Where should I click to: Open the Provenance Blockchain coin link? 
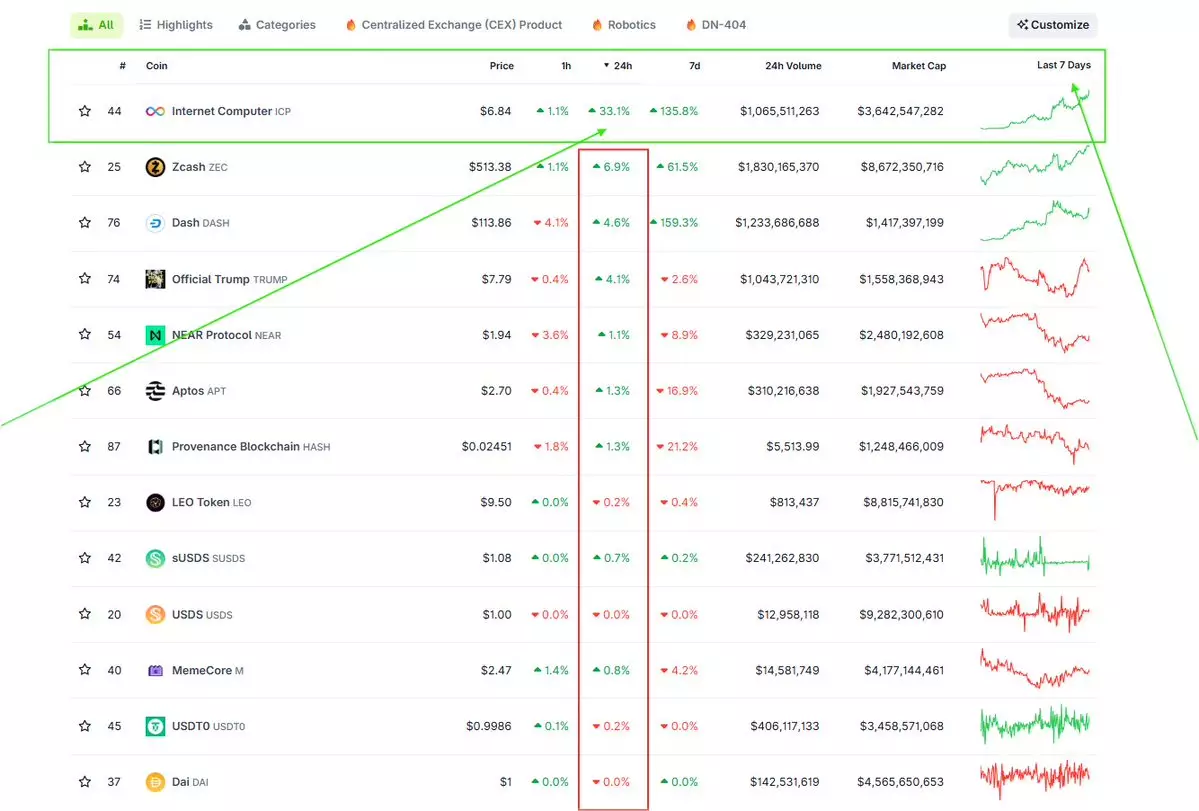(x=235, y=447)
